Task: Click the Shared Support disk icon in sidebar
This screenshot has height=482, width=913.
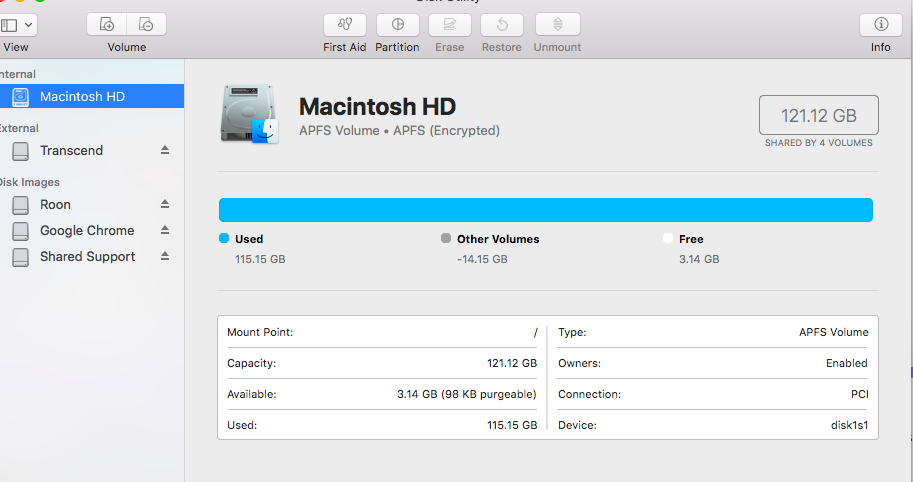Action: (20, 257)
